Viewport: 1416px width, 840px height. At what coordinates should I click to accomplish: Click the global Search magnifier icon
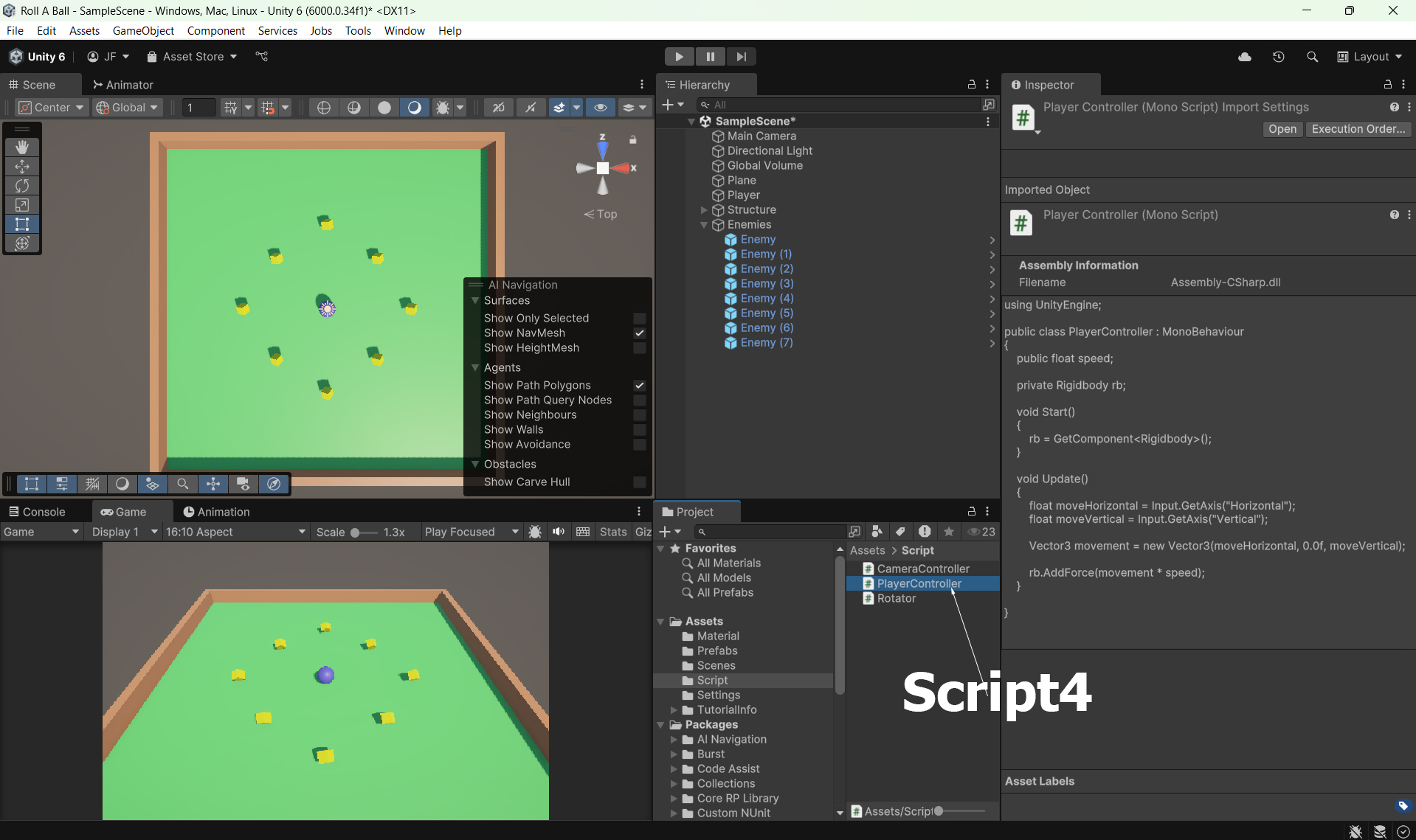1312,57
